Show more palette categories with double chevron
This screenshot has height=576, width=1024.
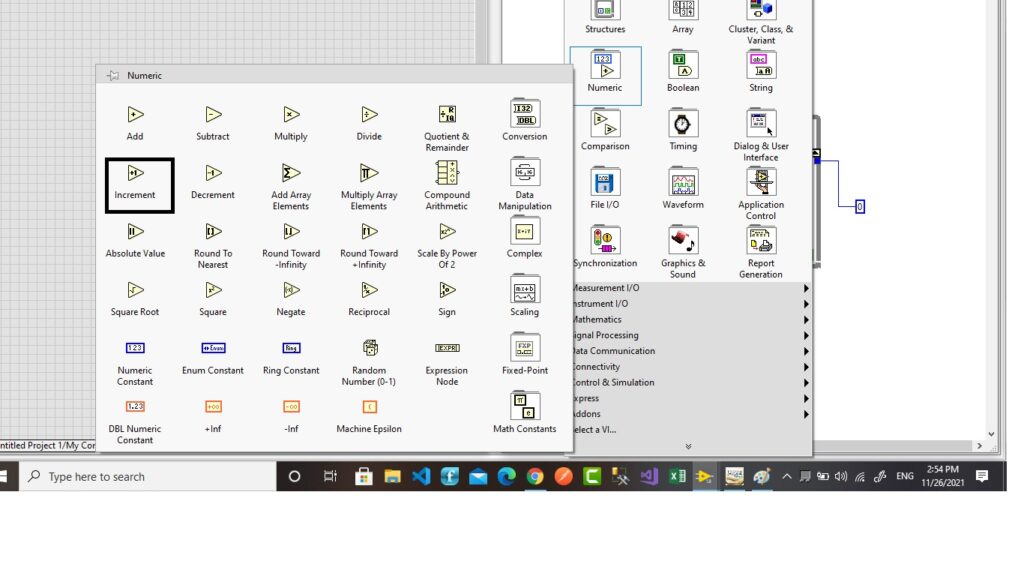pos(688,447)
